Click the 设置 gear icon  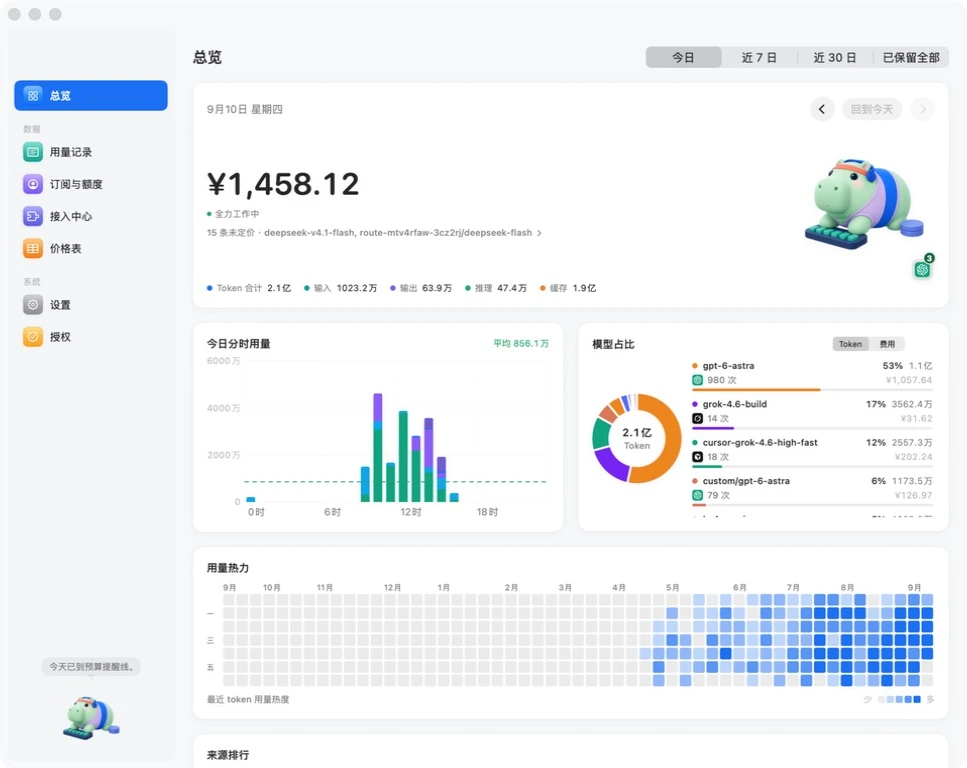(33, 305)
